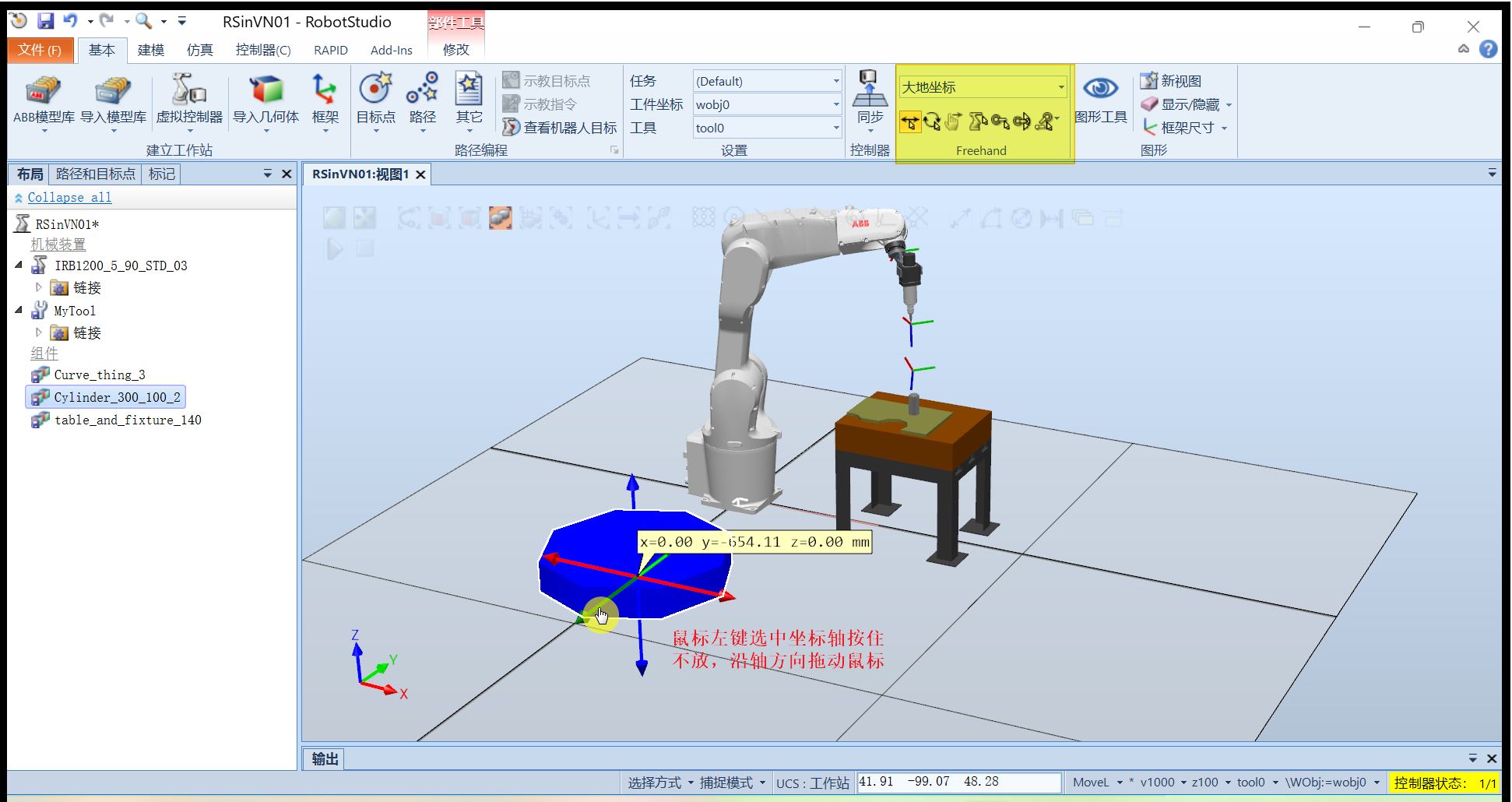Open the 工具 tool0 dropdown
Image resolution: width=1512 pixels, height=802 pixels.
(x=767, y=128)
